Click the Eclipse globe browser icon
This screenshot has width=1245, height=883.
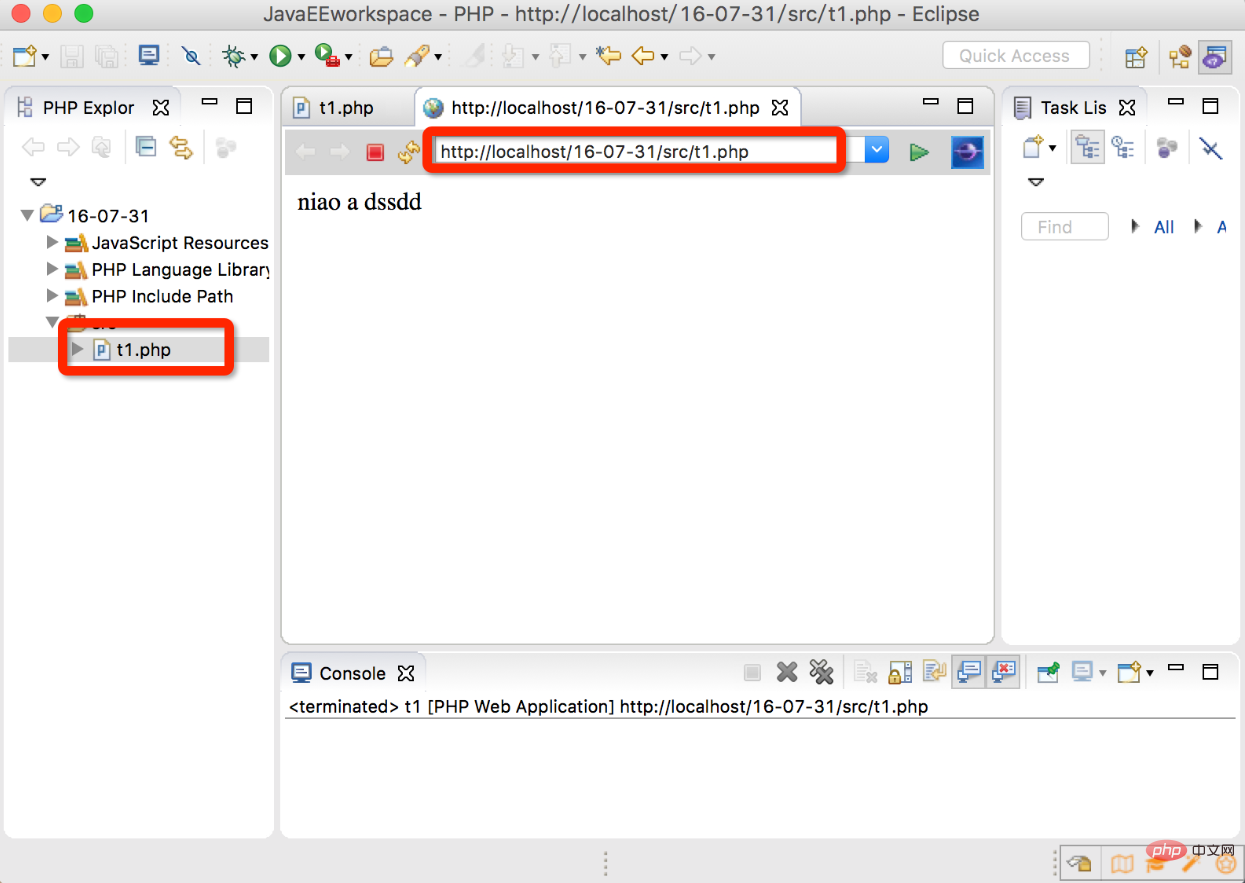[x=967, y=152]
